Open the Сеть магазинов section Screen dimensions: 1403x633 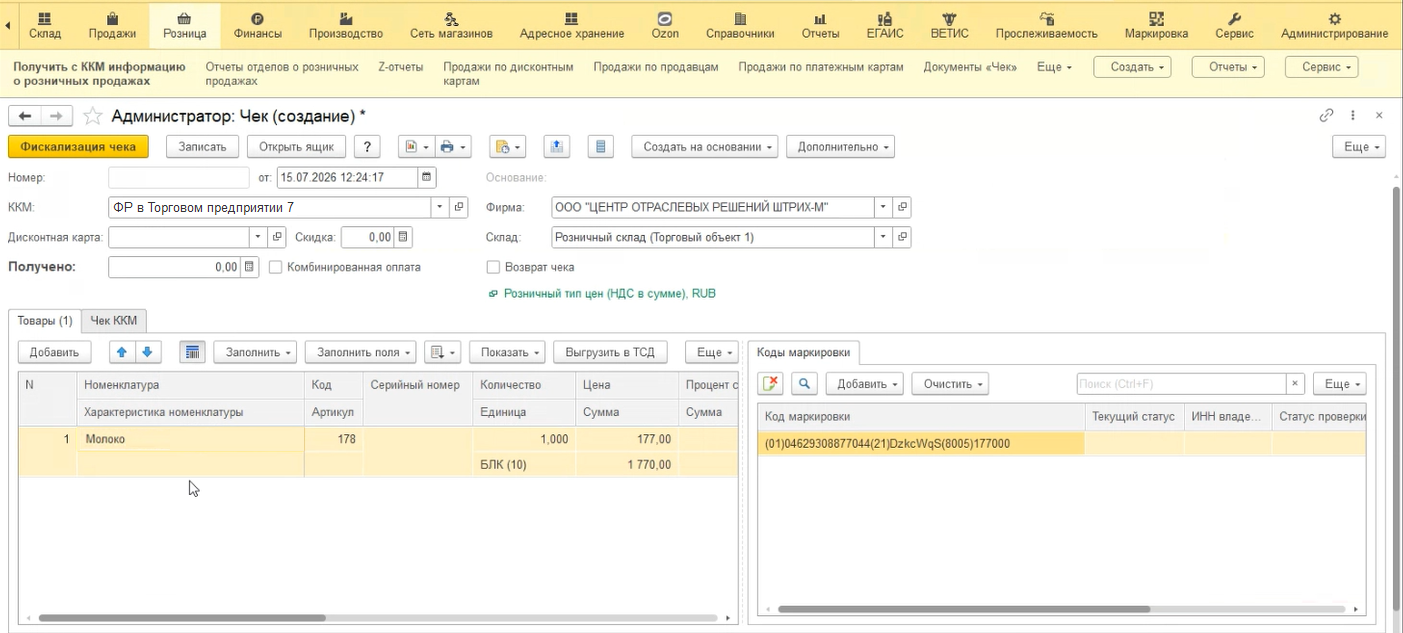451,26
